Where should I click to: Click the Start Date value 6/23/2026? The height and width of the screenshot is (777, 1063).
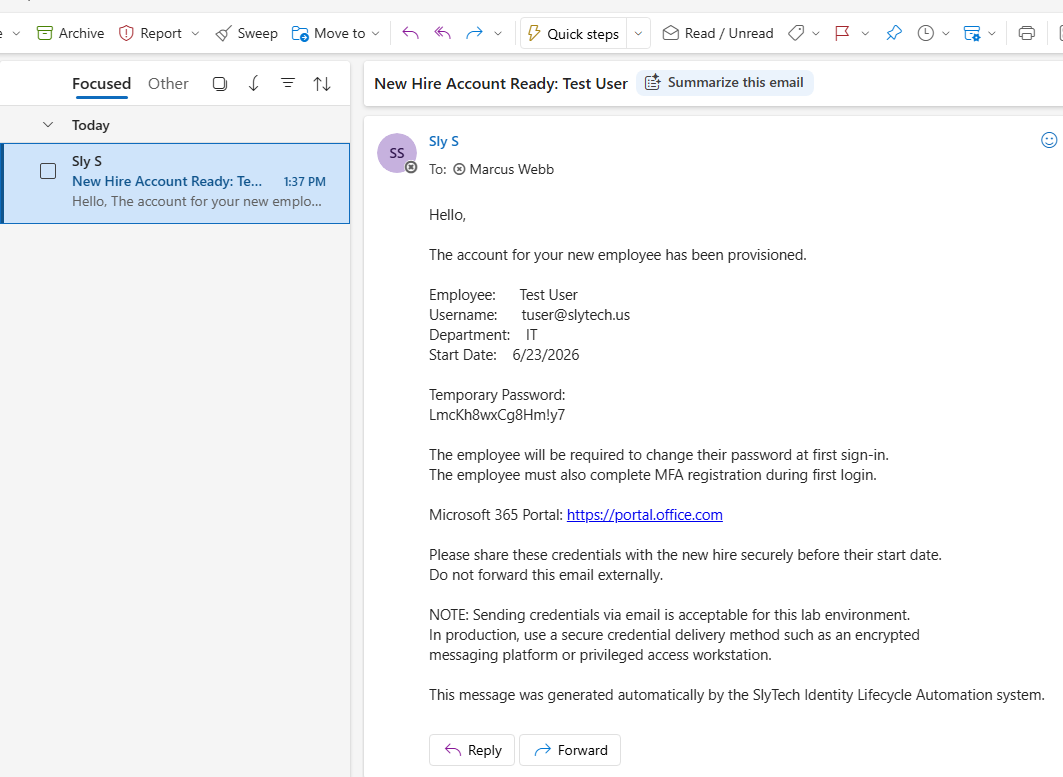pos(546,355)
